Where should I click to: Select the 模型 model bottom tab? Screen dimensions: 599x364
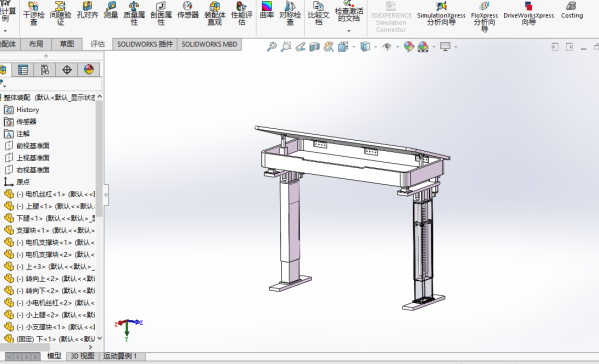point(54,356)
